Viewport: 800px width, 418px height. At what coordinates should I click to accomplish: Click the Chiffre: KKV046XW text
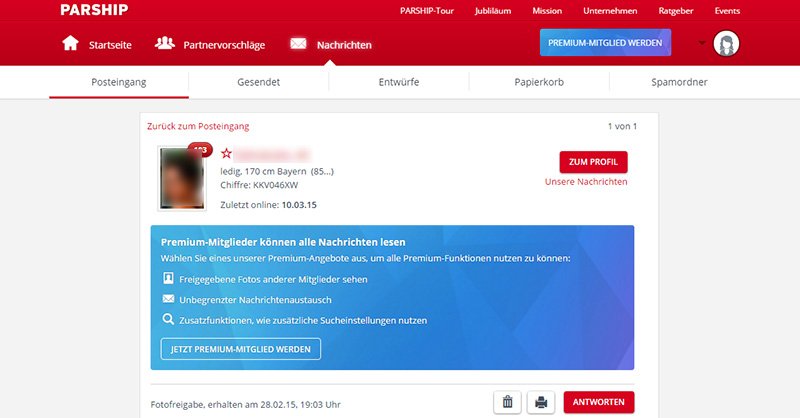coord(259,185)
